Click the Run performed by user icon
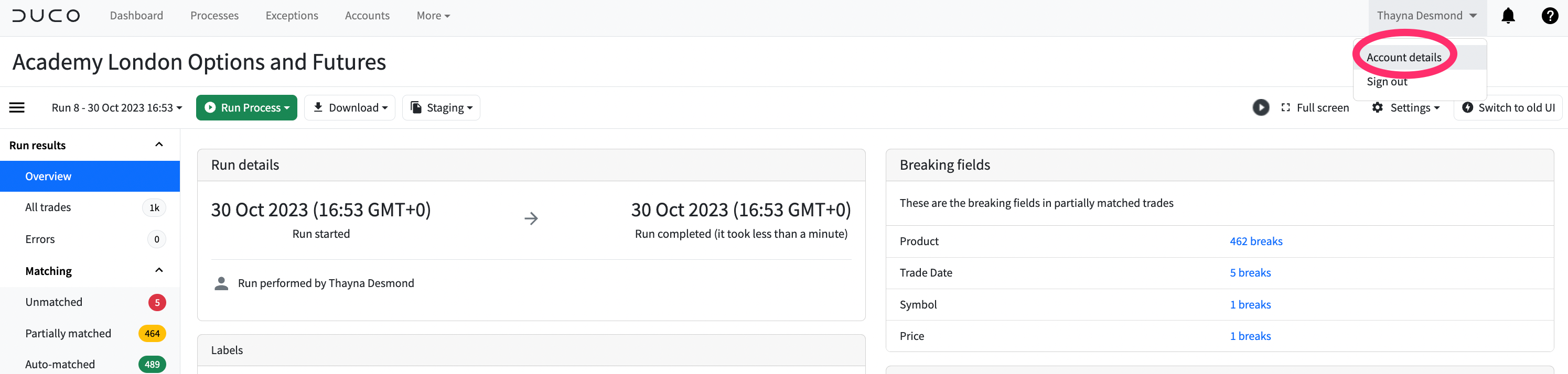Image resolution: width=1568 pixels, height=374 pixels. click(x=221, y=283)
